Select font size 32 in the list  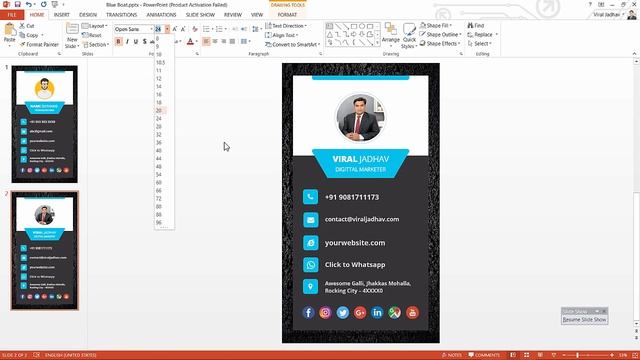[x=159, y=135]
